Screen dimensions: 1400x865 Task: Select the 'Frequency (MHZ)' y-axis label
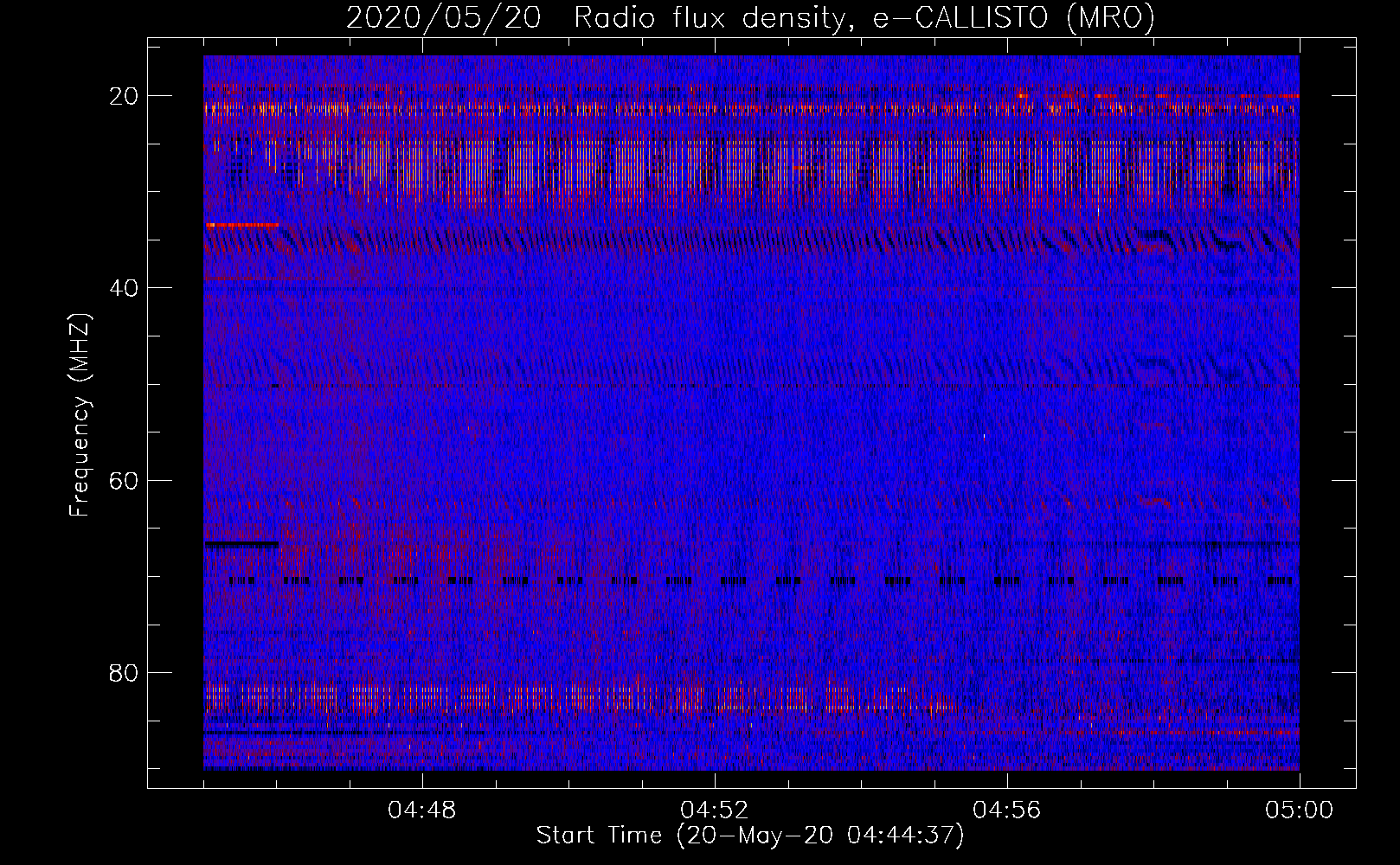click(80, 415)
